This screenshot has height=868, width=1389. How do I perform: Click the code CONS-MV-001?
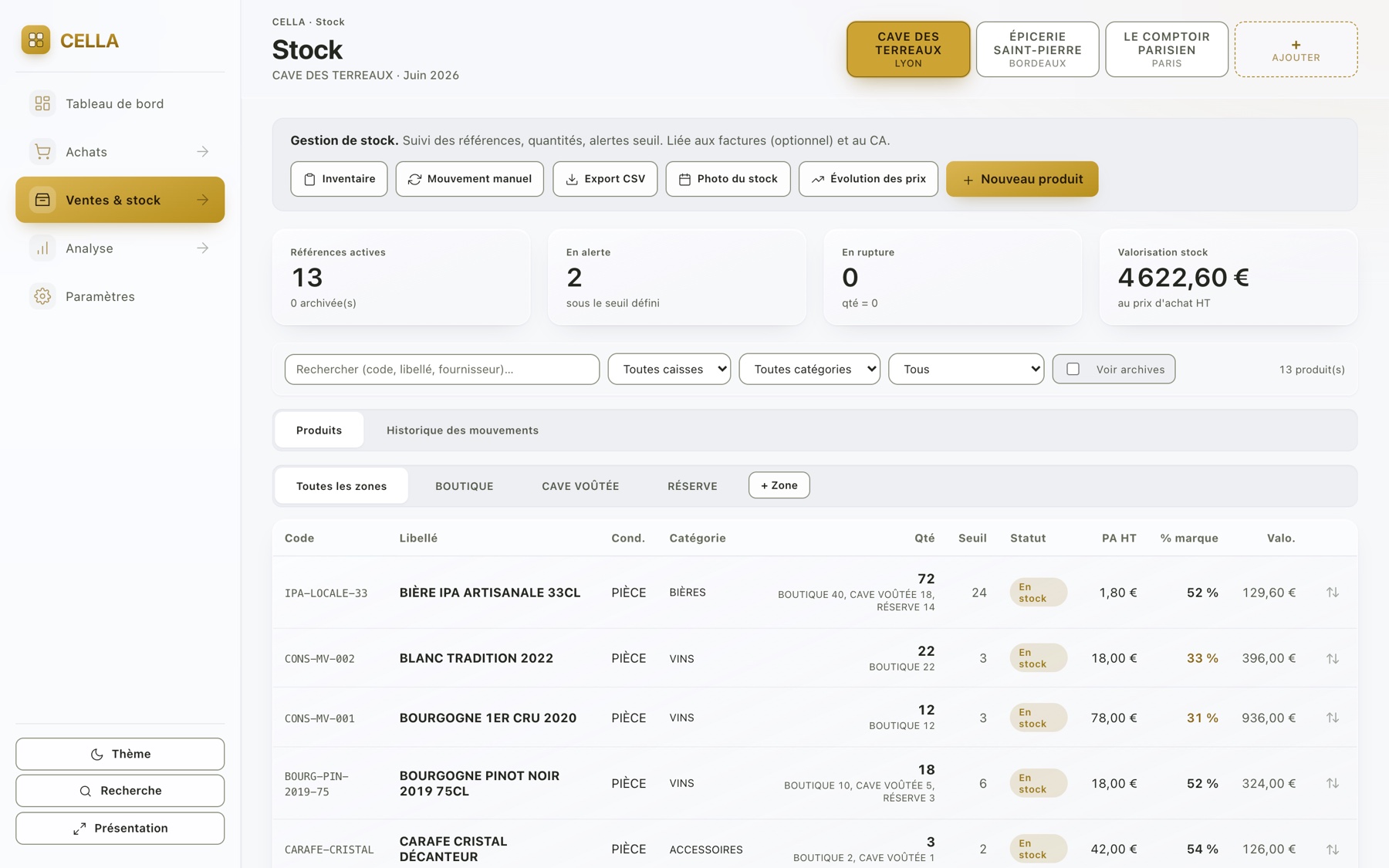pos(319,718)
